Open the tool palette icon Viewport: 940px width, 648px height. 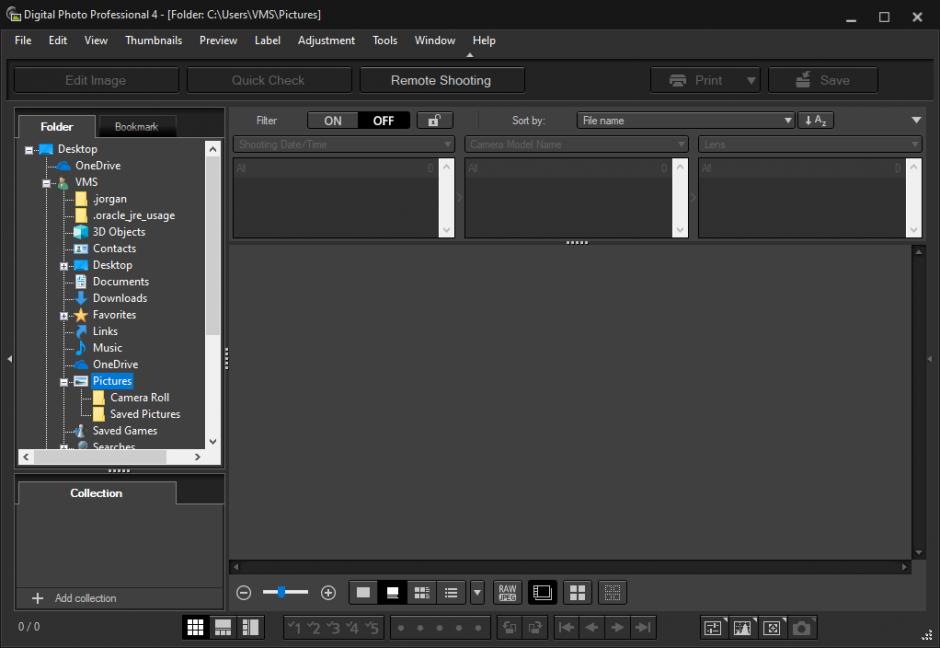tap(713, 628)
